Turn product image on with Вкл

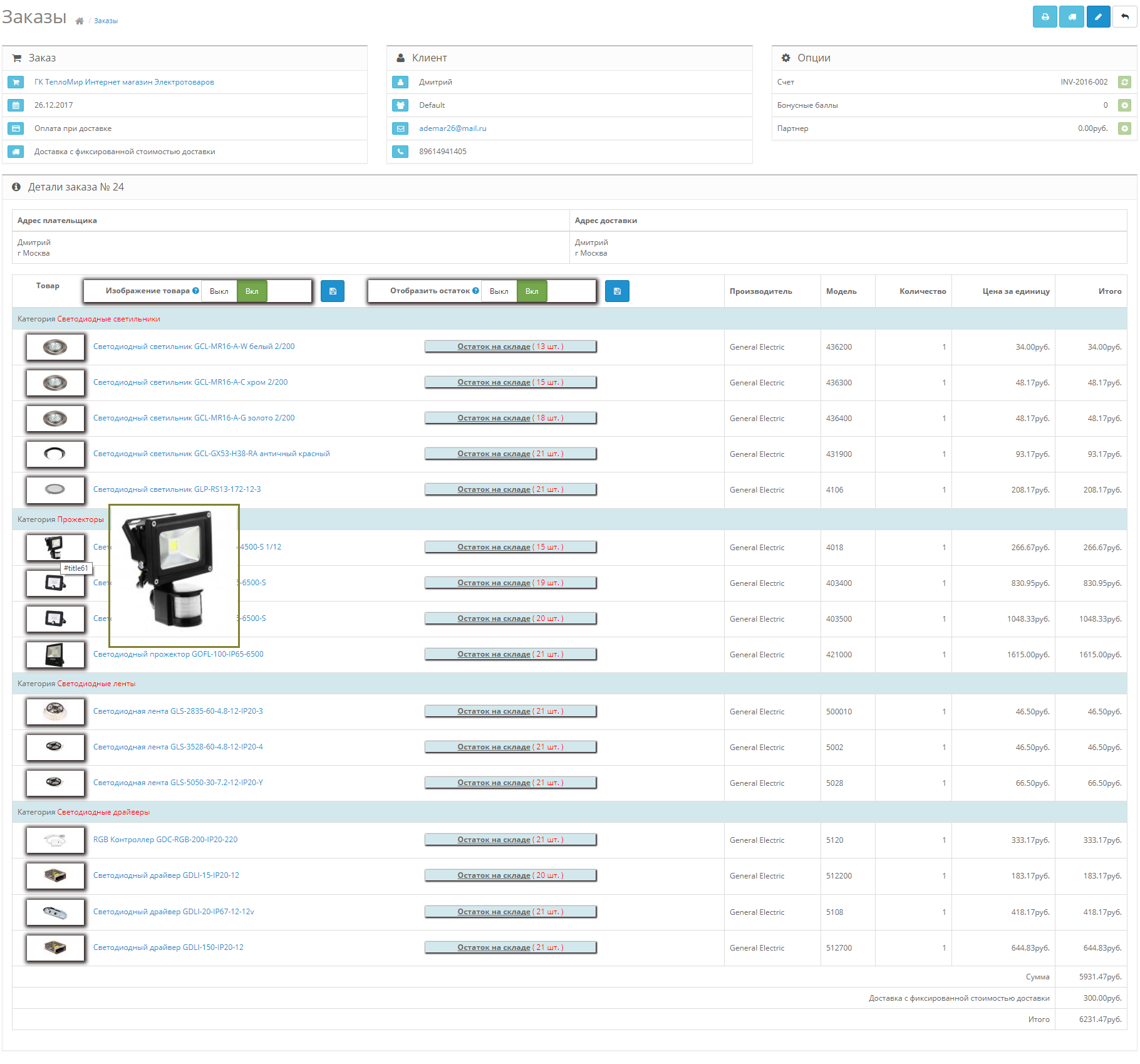(x=252, y=291)
